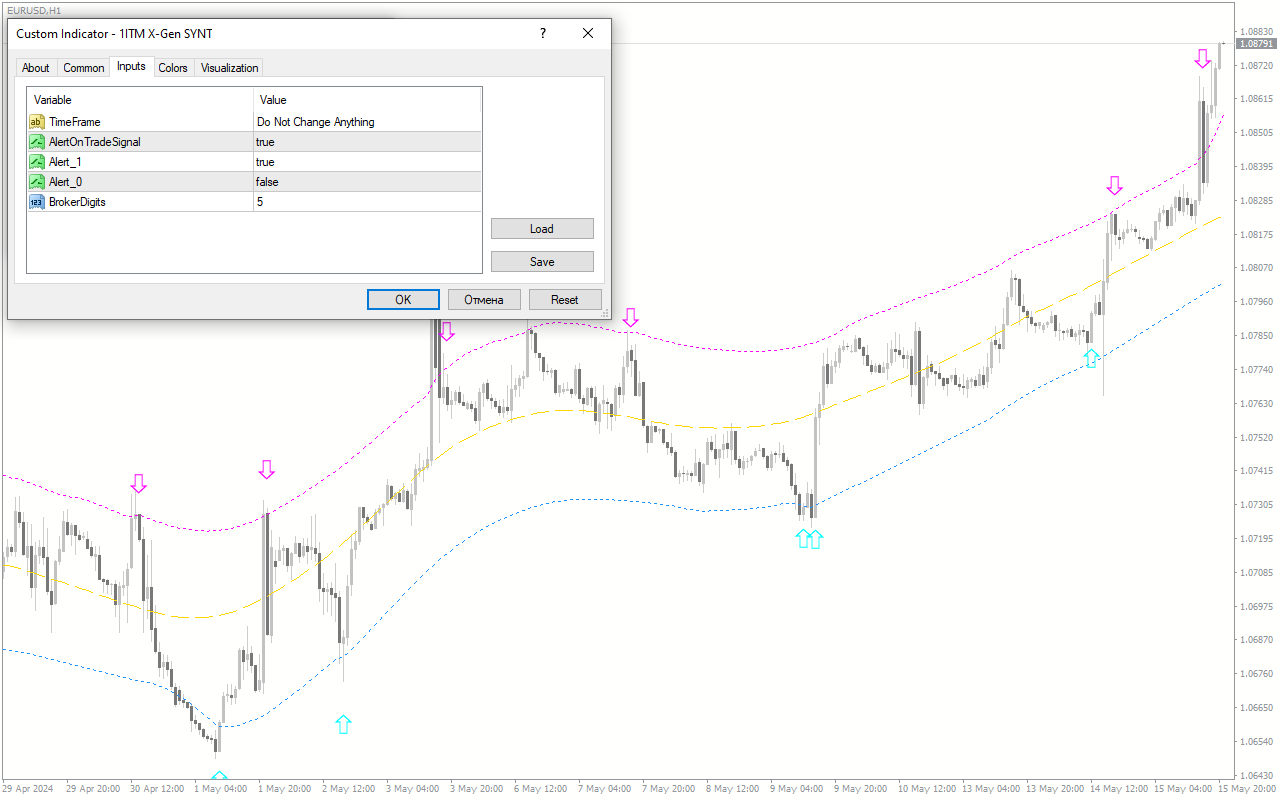Click the Alert_1 boolean icon
Image resolution: width=1280 pixels, height=800 pixels.
click(37, 162)
